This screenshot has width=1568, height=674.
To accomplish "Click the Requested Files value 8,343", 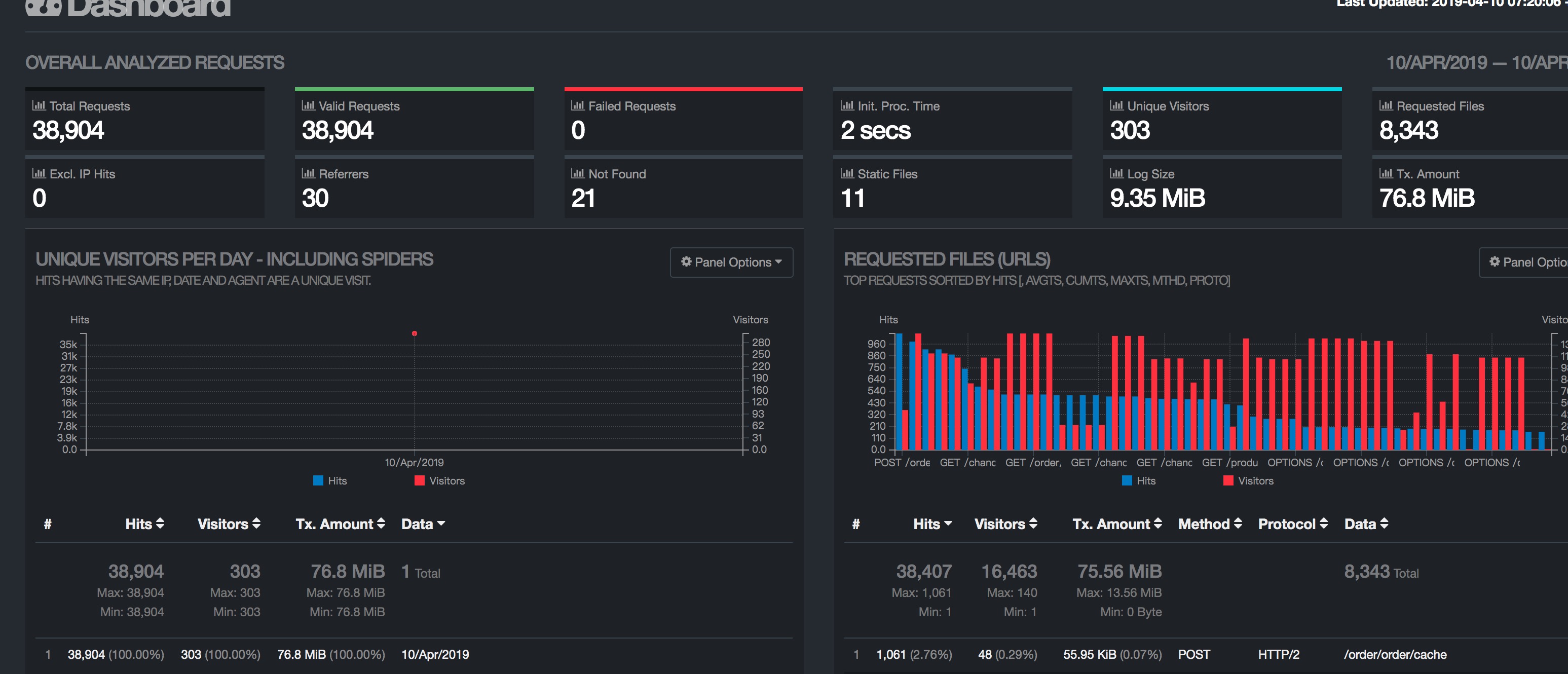I will coord(1408,130).
